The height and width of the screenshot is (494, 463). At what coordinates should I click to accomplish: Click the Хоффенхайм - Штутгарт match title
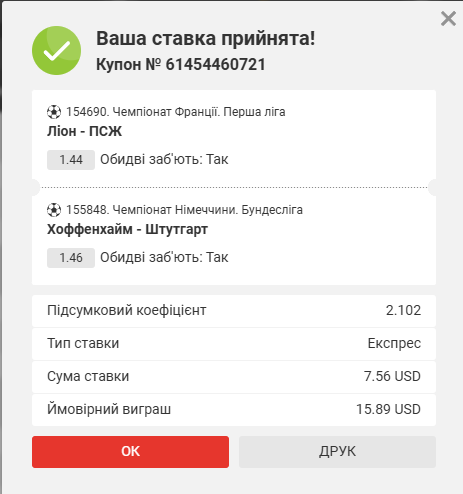[127, 229]
